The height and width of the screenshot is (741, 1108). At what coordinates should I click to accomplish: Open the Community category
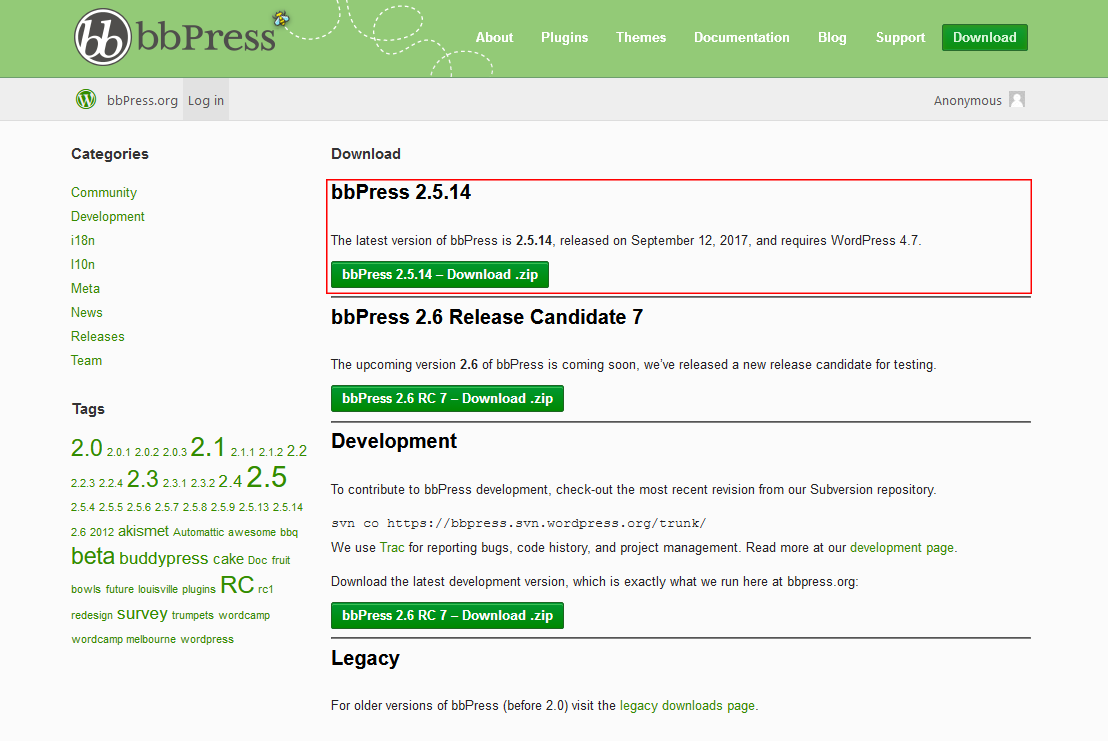pyautogui.click(x=104, y=192)
